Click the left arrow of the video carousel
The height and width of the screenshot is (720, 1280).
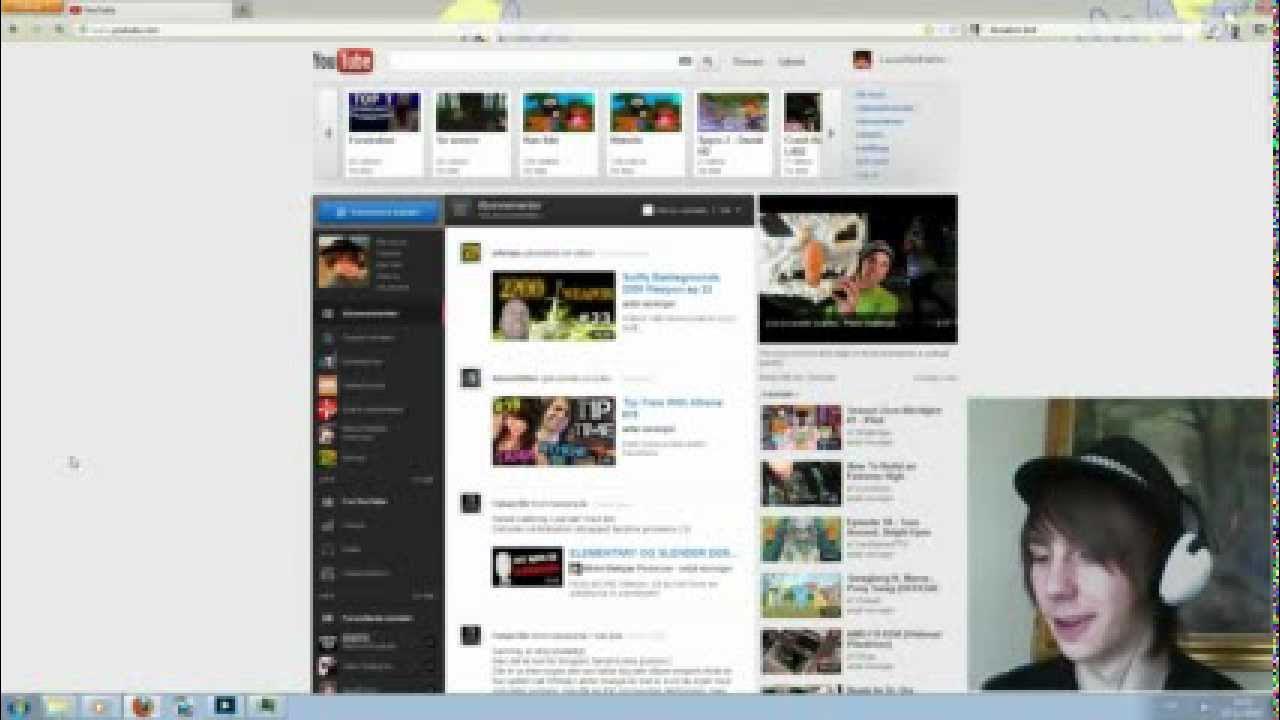[328, 133]
